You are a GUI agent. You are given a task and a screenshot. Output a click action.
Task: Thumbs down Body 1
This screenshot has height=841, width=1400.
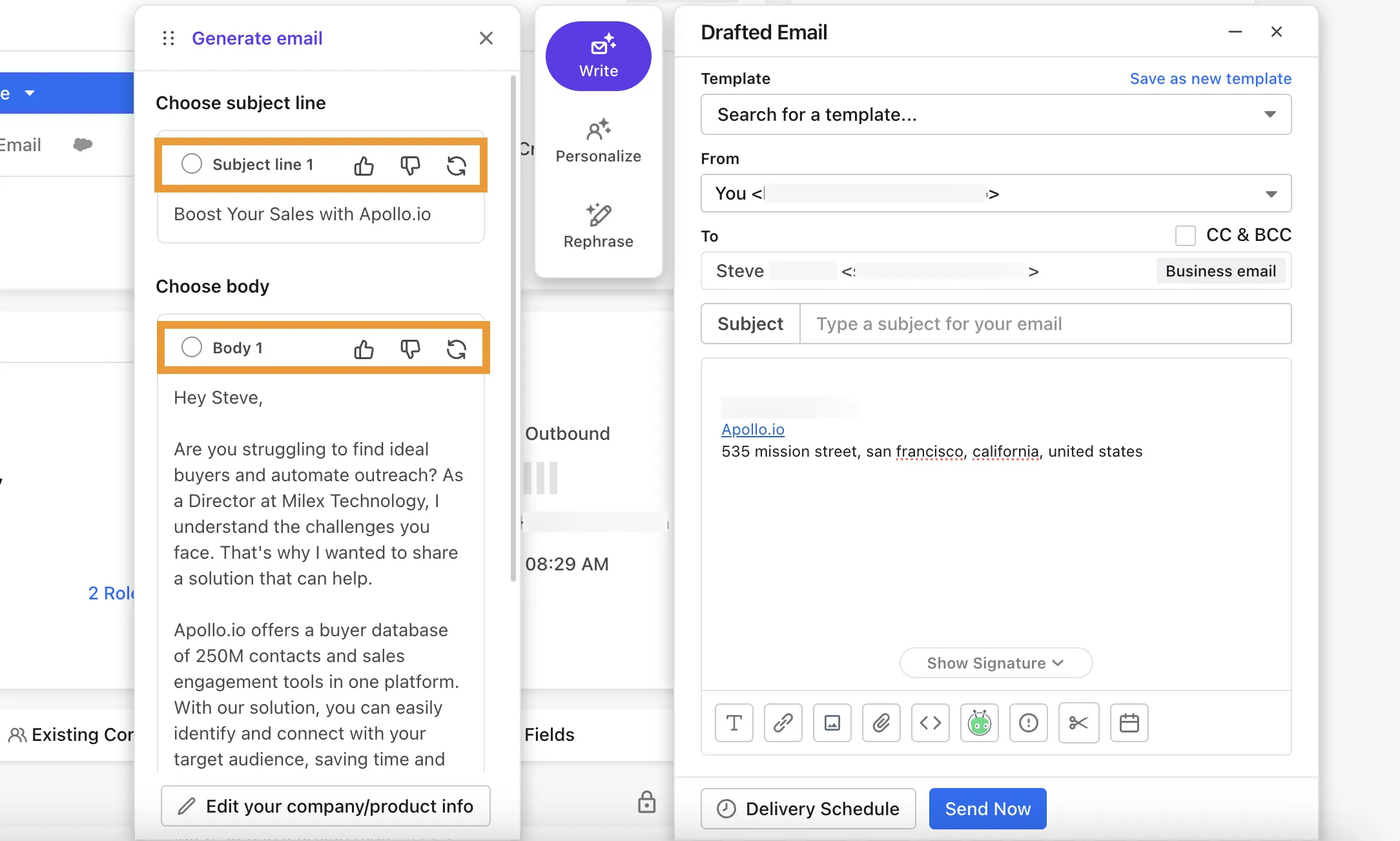(x=410, y=349)
